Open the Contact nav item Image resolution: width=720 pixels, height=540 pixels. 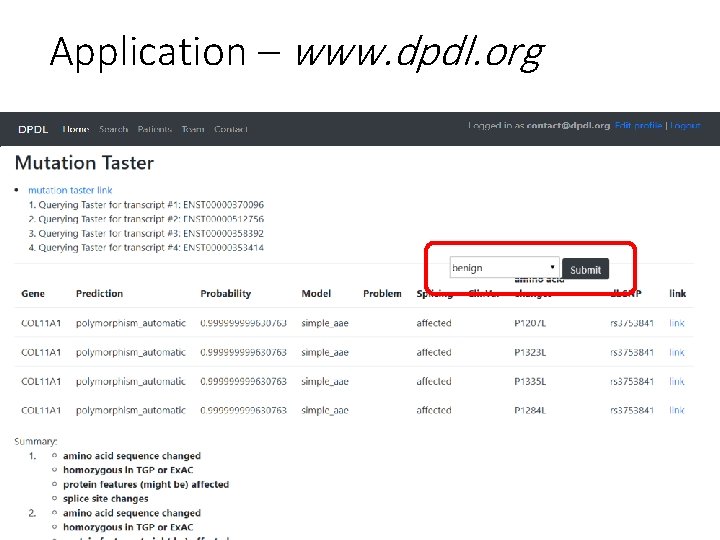[x=231, y=129]
